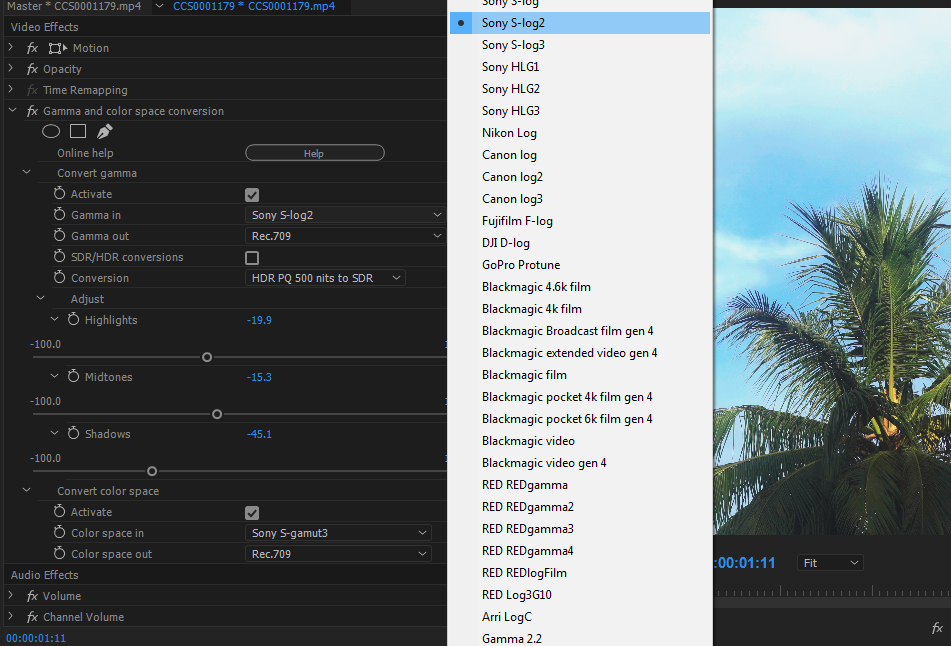Click the Midtones value -15.3
The width and height of the screenshot is (951, 646).
click(x=259, y=377)
